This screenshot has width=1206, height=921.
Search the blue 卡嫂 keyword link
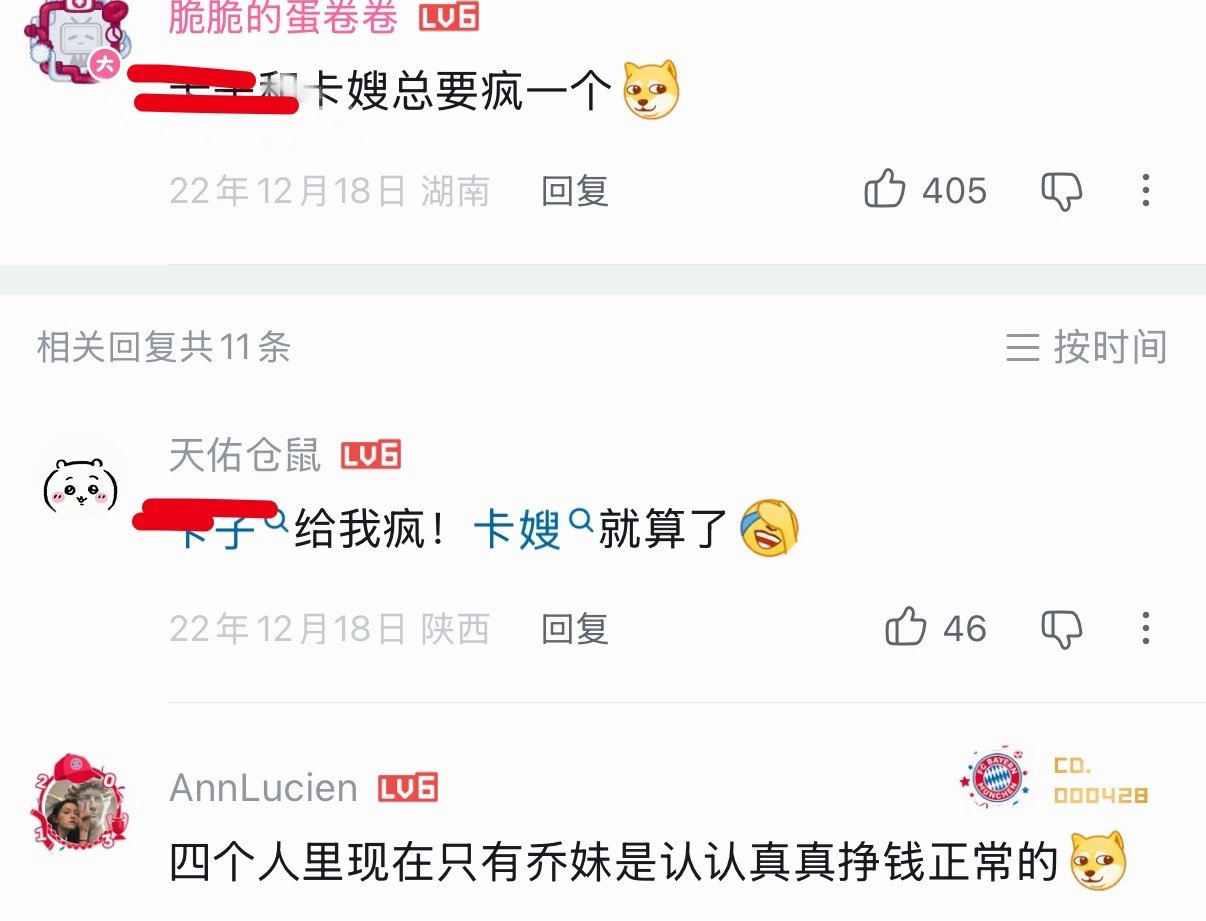tap(532, 529)
